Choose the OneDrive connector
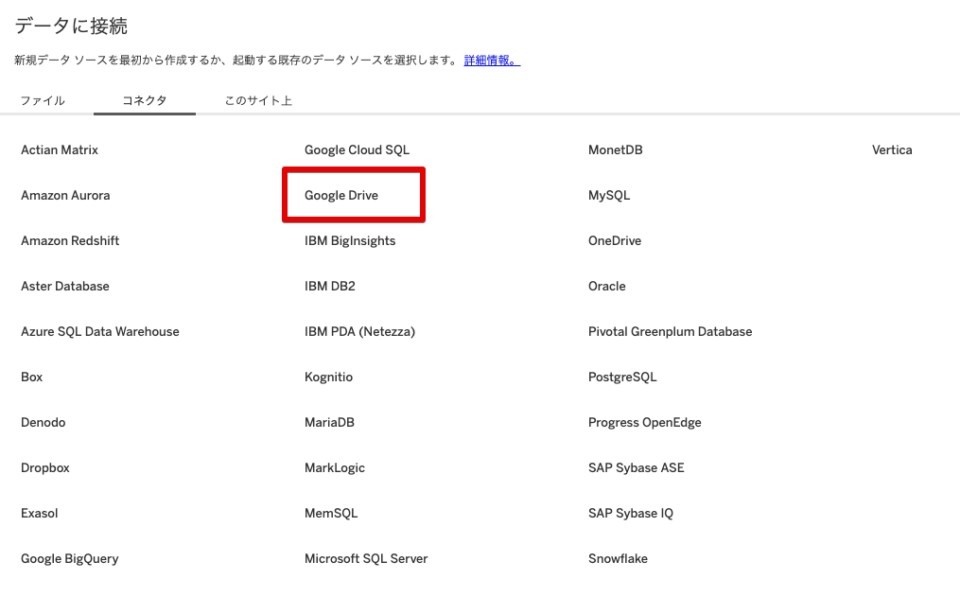The width and height of the screenshot is (960, 597). pos(614,241)
